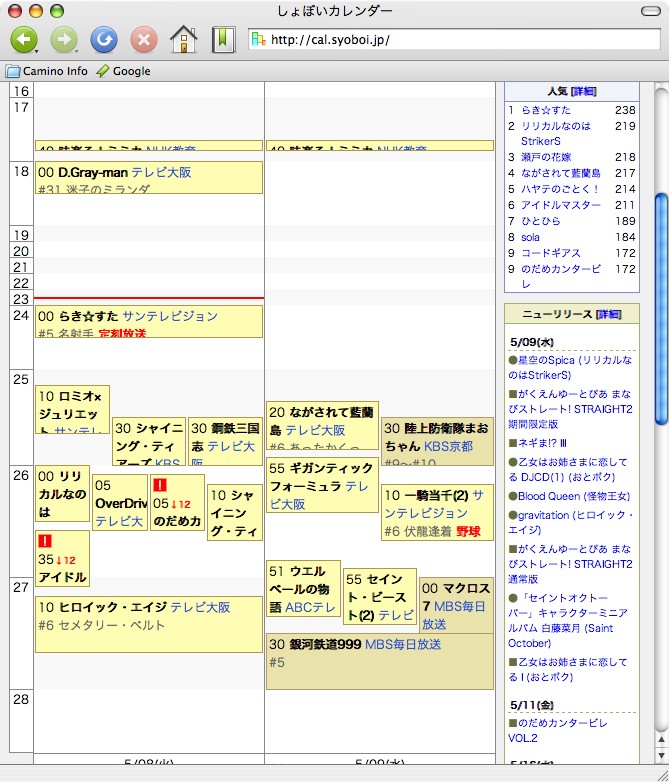Select 00 マクロス7 entry
Viewport: 669px width, 782px height.
(456, 605)
